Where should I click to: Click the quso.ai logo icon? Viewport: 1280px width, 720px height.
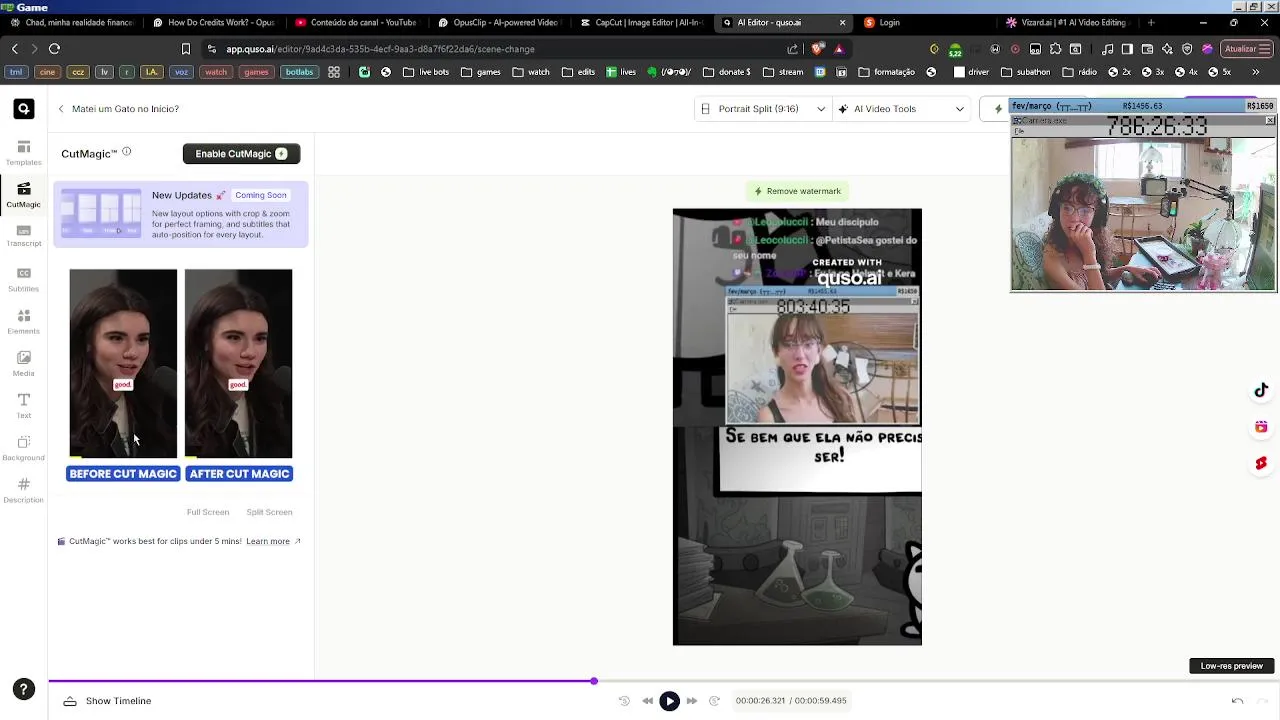[24, 108]
